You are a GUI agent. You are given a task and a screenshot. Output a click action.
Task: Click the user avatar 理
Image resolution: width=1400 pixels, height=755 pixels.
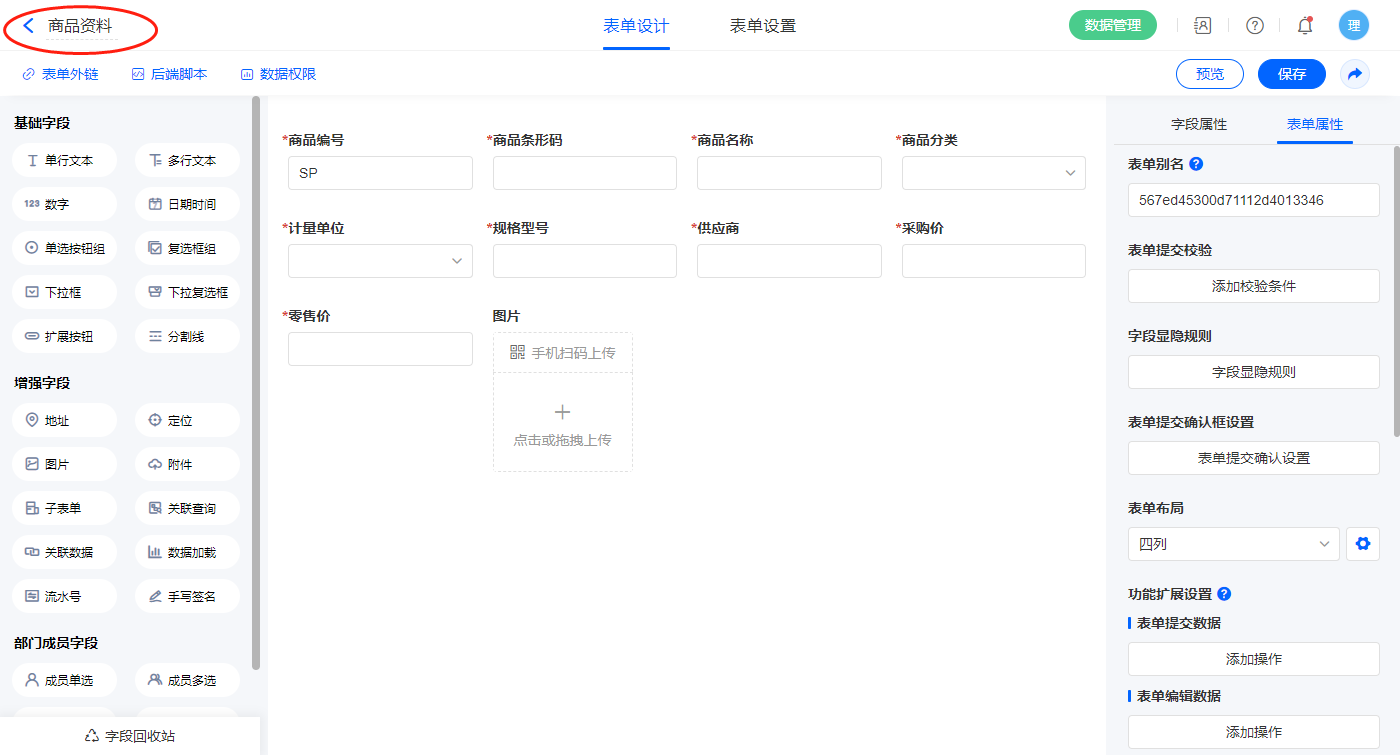[1354, 26]
